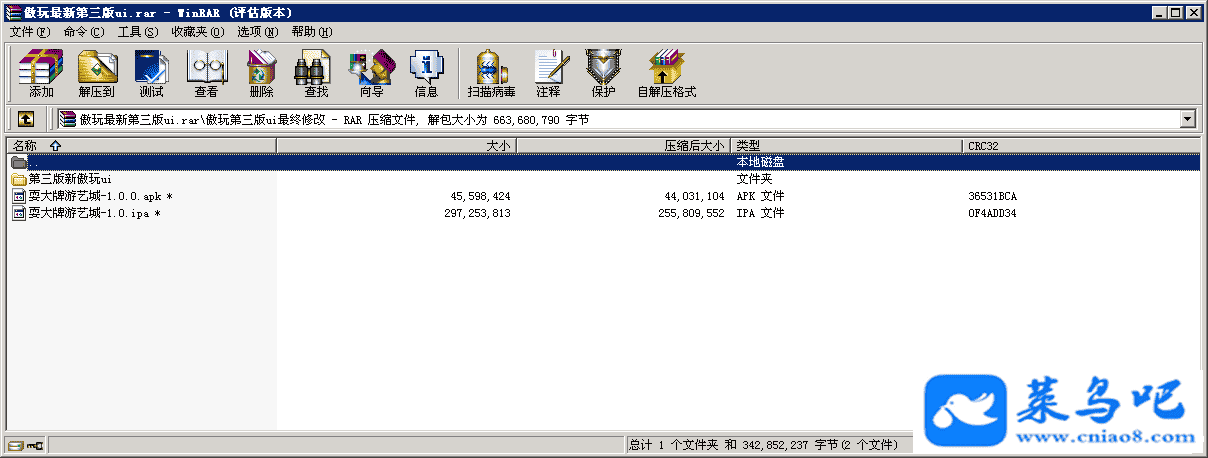Click packed size 44,031,104
Screen dimensions: 1208x458
[694, 196]
